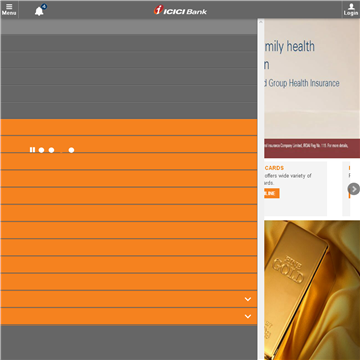This screenshot has width=360, height=360.
Task: Open the fine gold bar image
Action: pyautogui.click(x=312, y=290)
